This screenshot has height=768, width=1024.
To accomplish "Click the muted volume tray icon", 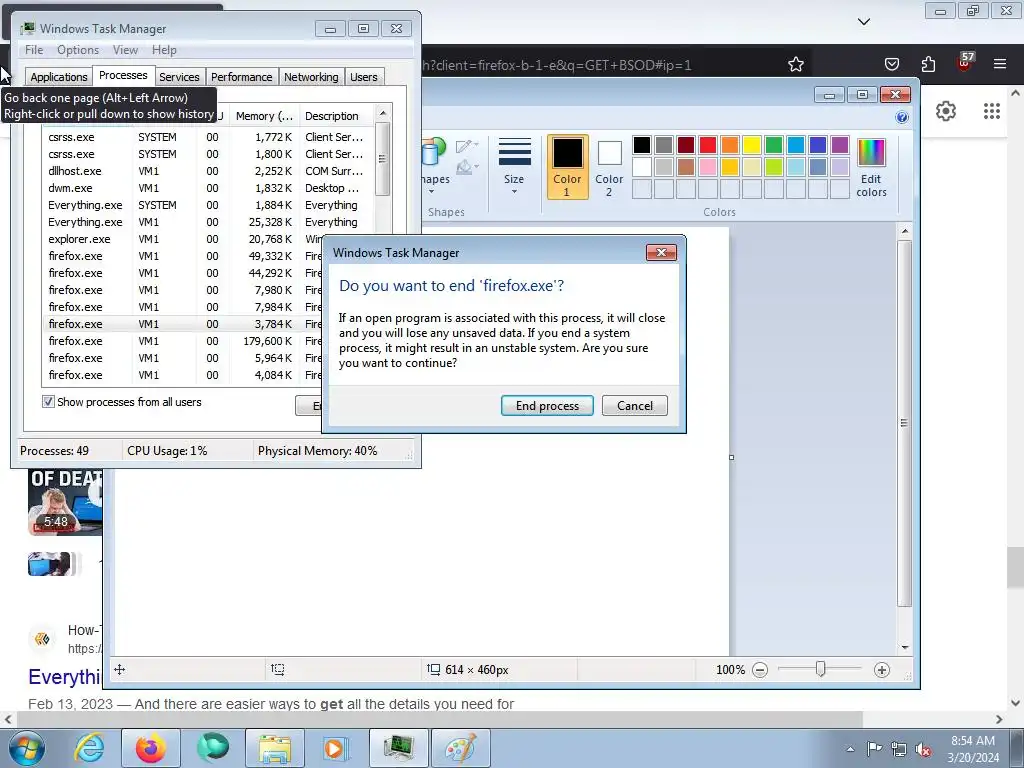I will tap(923, 749).
